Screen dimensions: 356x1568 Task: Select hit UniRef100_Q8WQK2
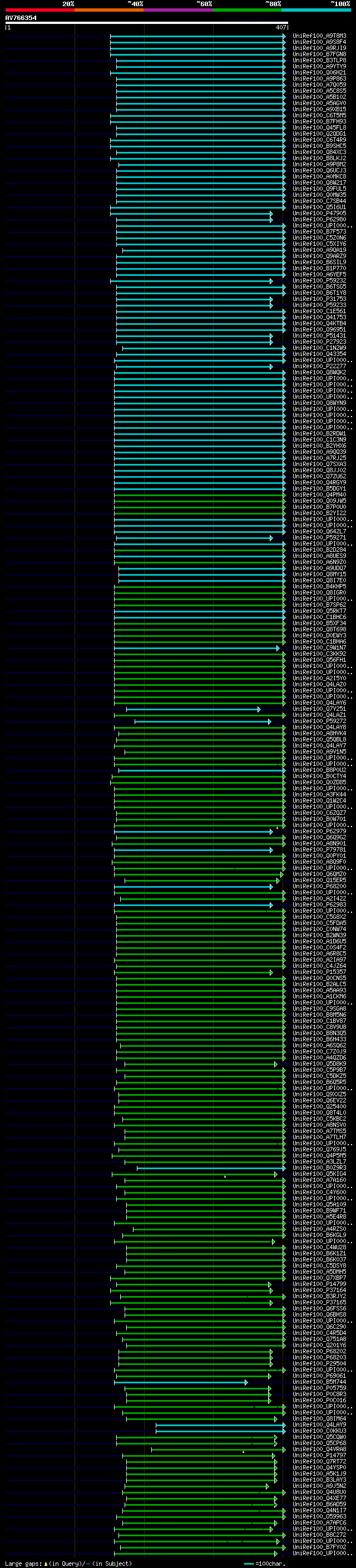319,372
